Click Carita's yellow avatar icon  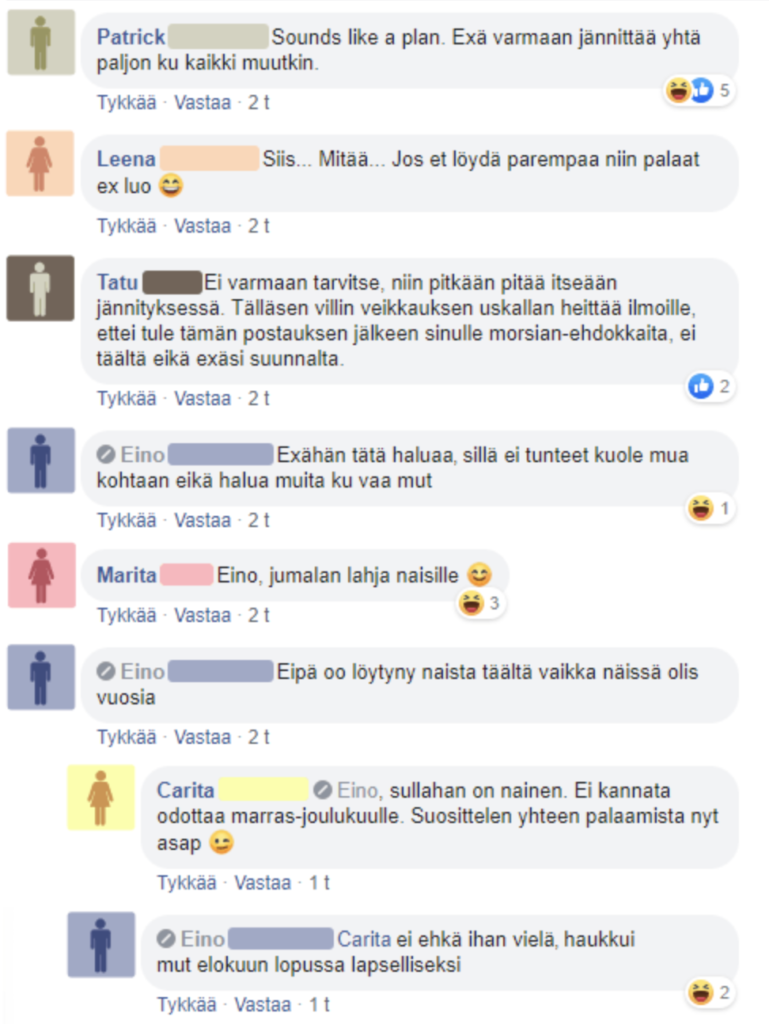click(101, 797)
